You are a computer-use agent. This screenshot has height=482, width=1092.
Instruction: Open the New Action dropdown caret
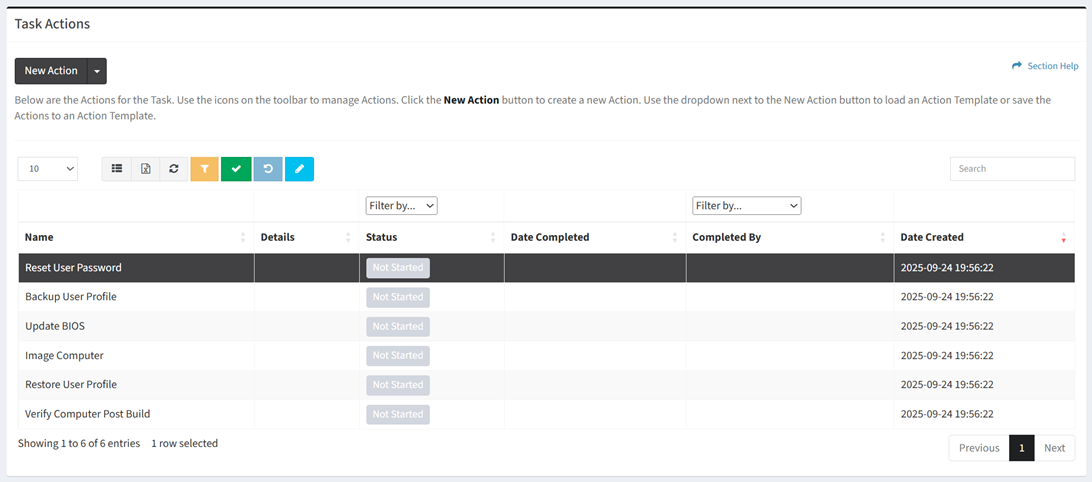97,71
